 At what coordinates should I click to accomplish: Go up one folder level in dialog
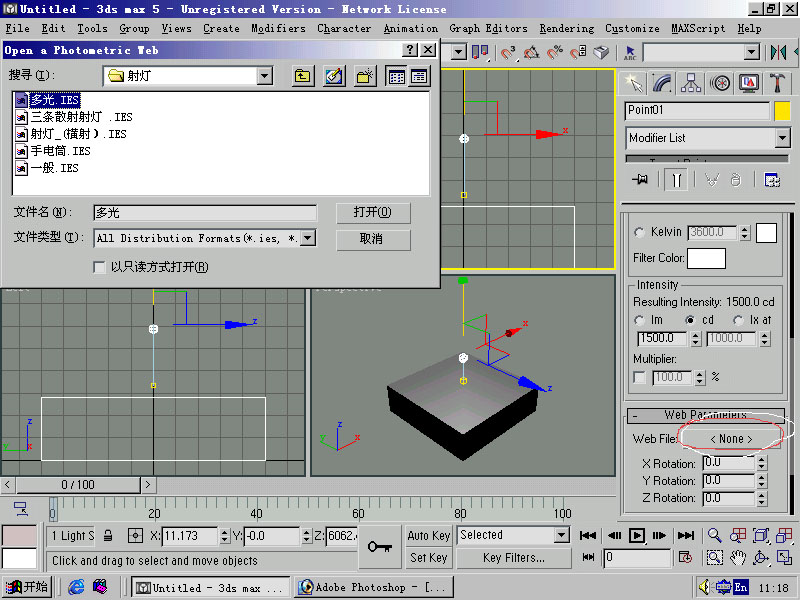[x=303, y=77]
